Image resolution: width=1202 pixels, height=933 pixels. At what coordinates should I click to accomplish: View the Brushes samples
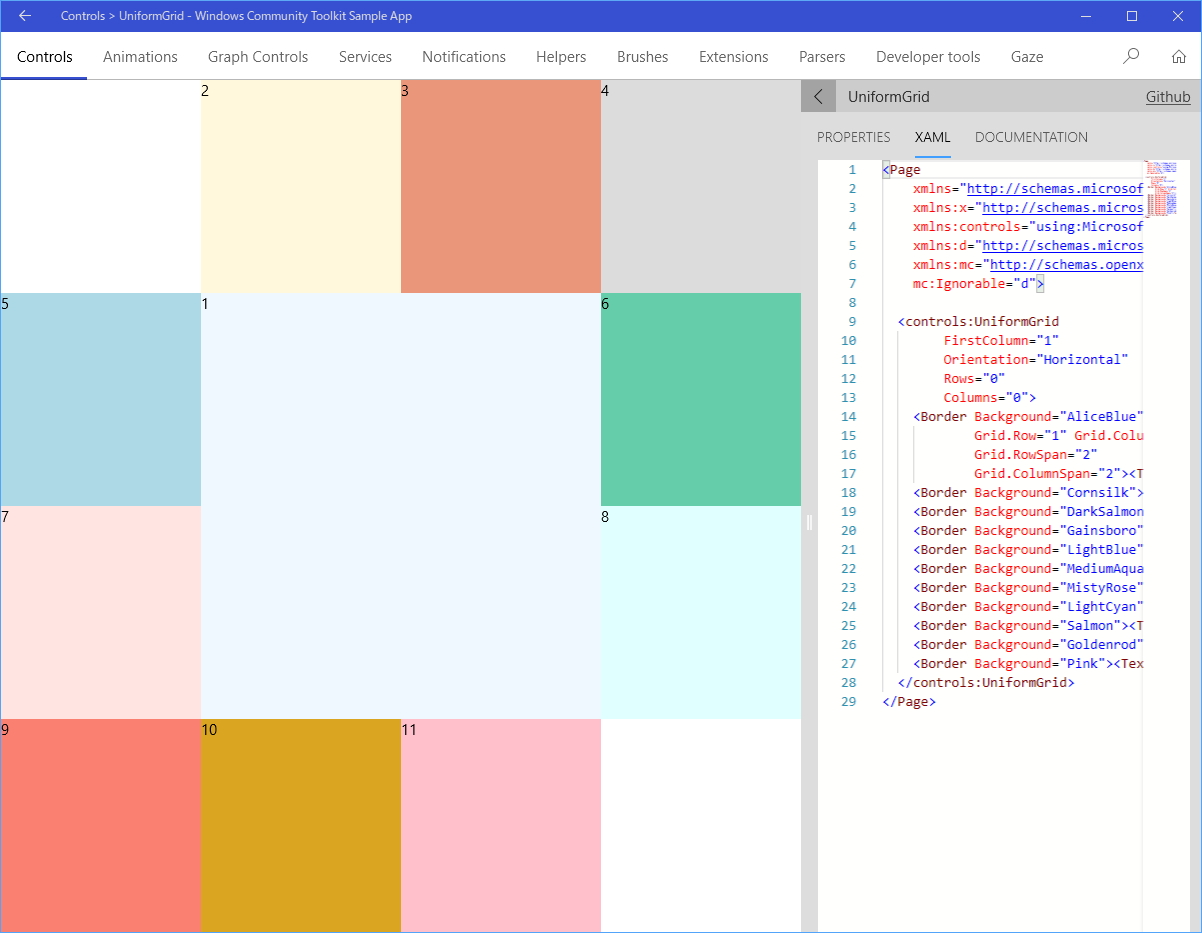[642, 57]
